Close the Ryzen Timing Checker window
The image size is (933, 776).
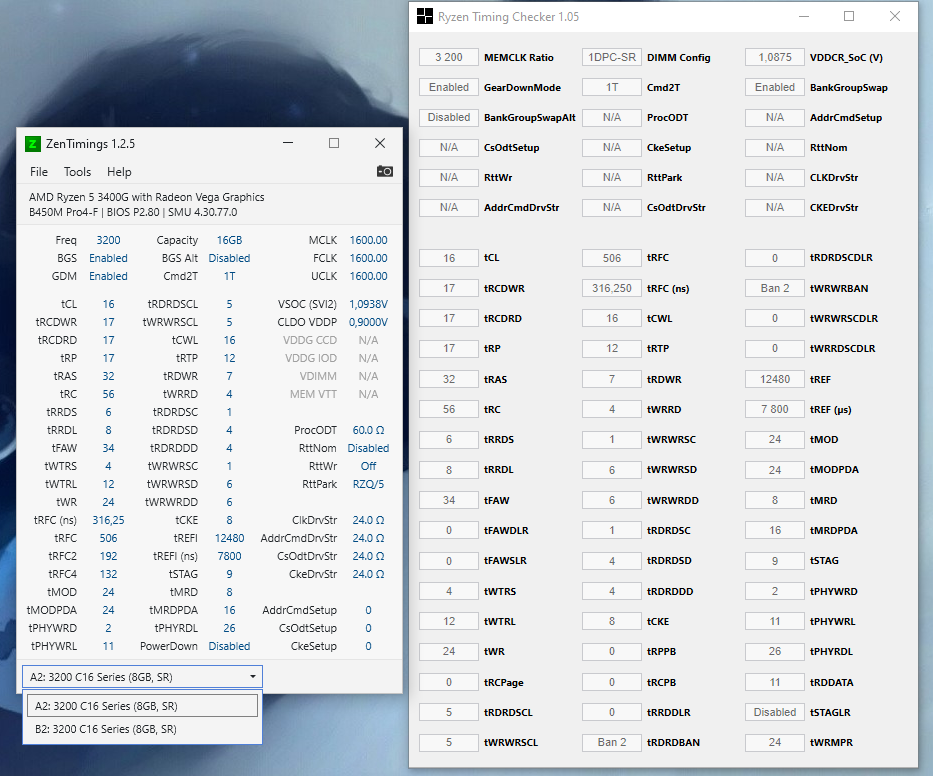[x=894, y=17]
